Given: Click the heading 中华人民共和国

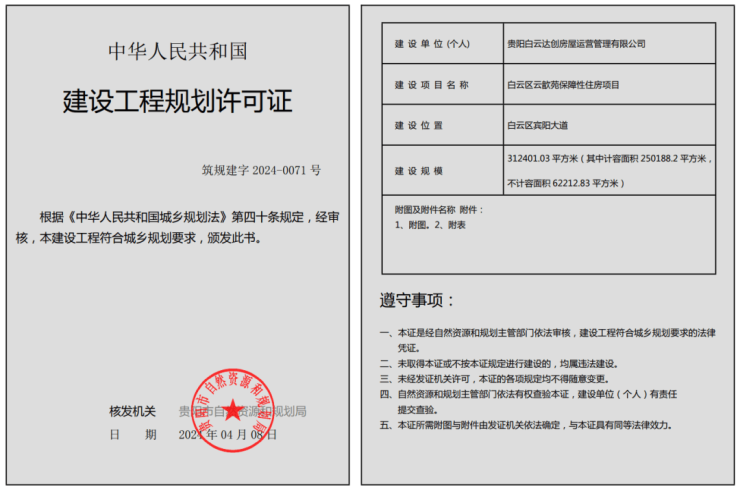Looking at the screenshot, I should (178, 51).
